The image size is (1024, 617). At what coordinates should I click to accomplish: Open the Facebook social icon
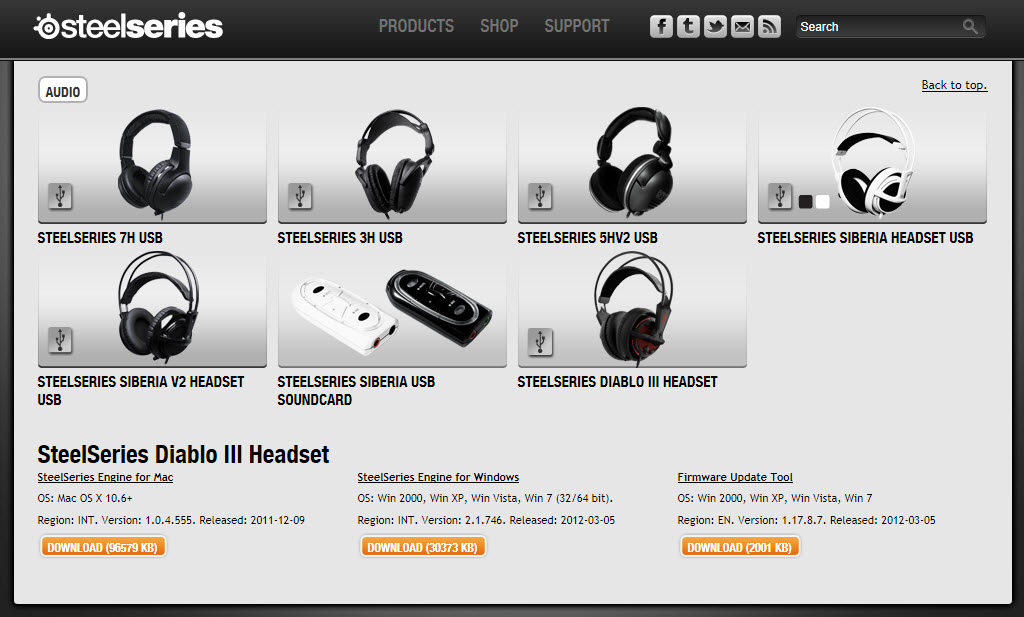(x=661, y=27)
